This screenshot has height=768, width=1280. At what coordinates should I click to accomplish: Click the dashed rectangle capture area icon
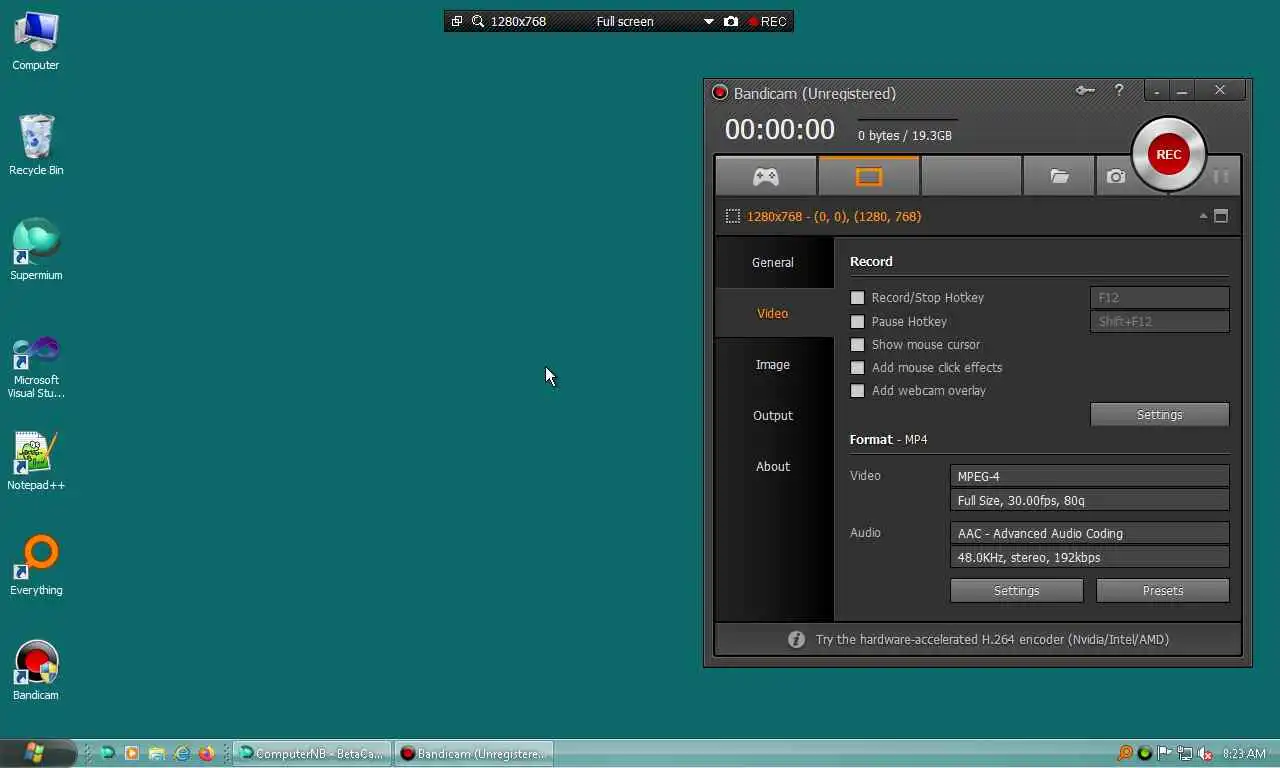pos(733,216)
